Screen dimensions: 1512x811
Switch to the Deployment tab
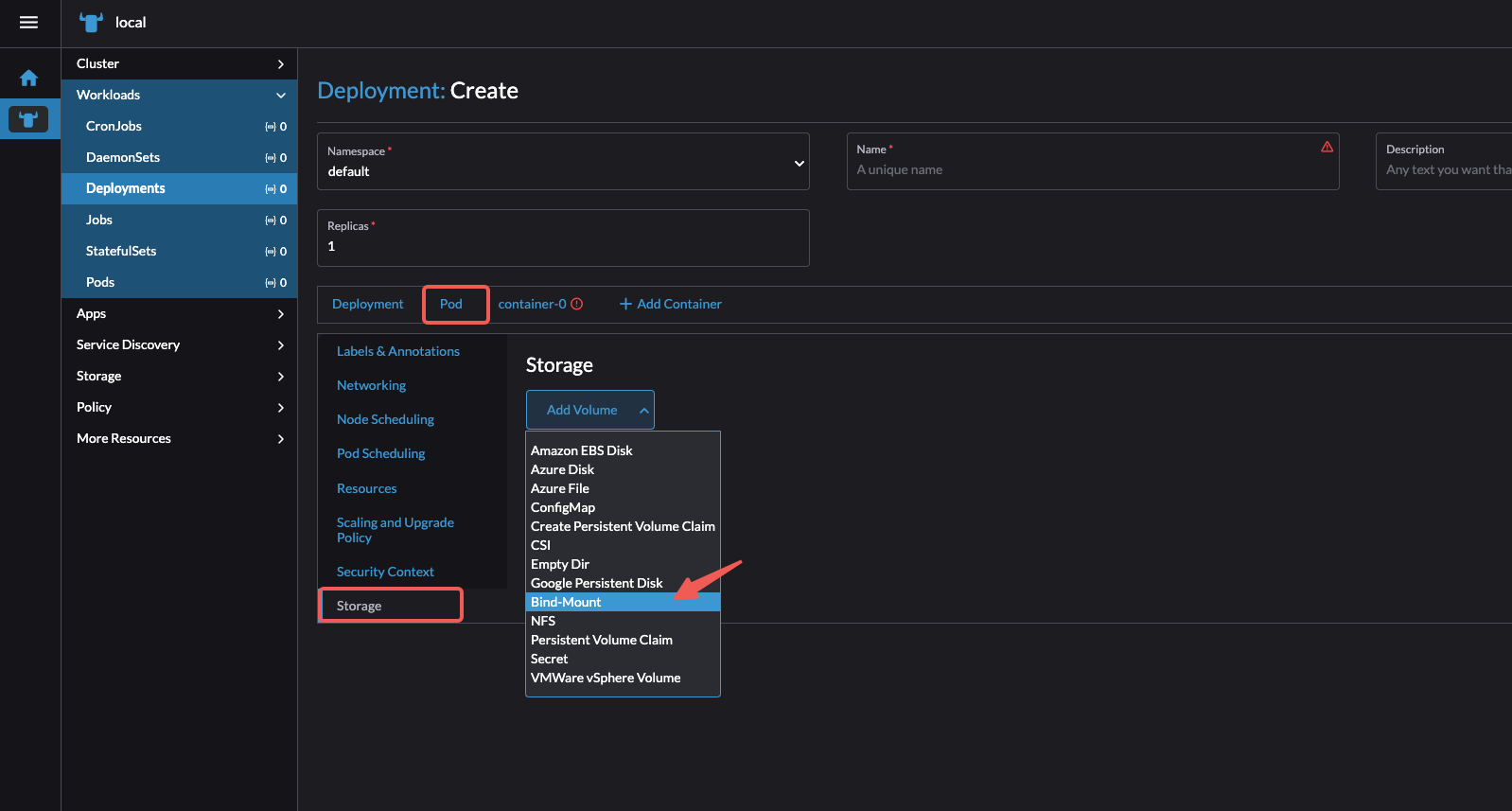pyautogui.click(x=368, y=304)
